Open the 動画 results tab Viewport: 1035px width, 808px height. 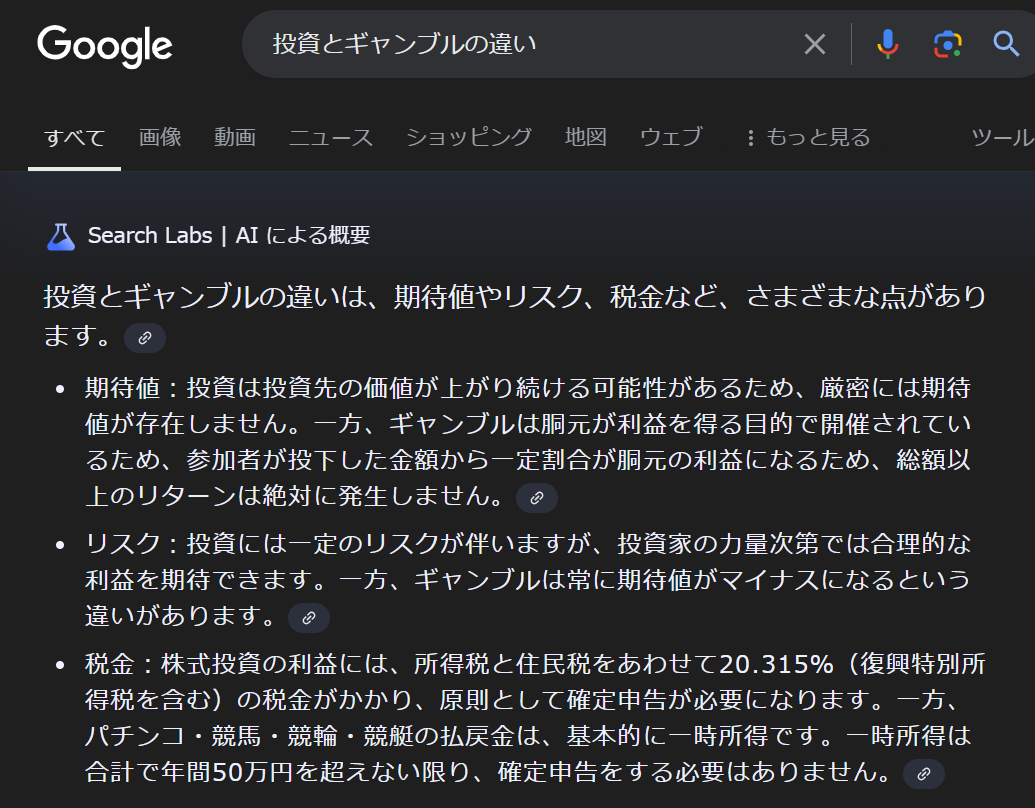235,138
